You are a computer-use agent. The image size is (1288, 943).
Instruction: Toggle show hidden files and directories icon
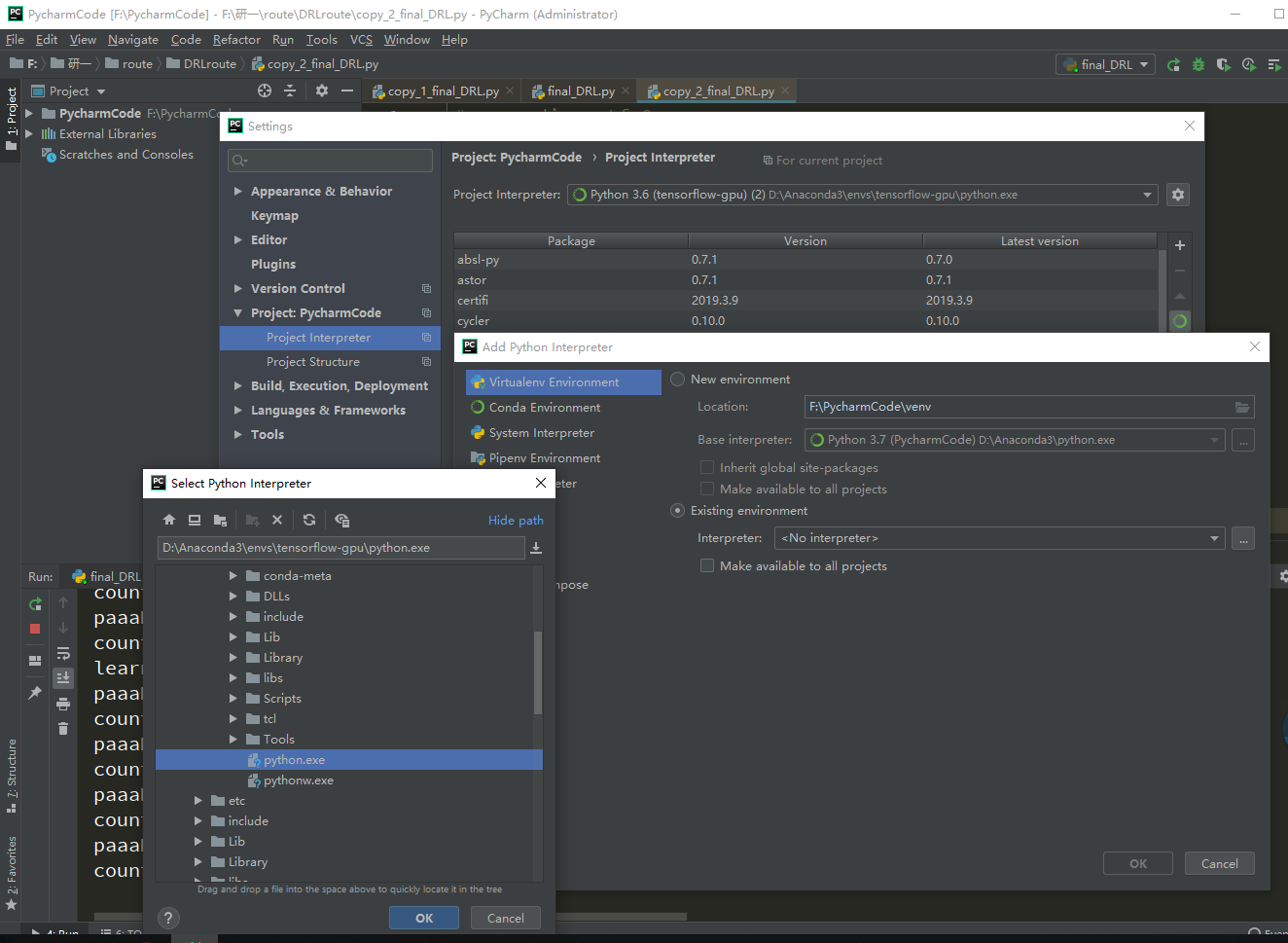(x=342, y=520)
